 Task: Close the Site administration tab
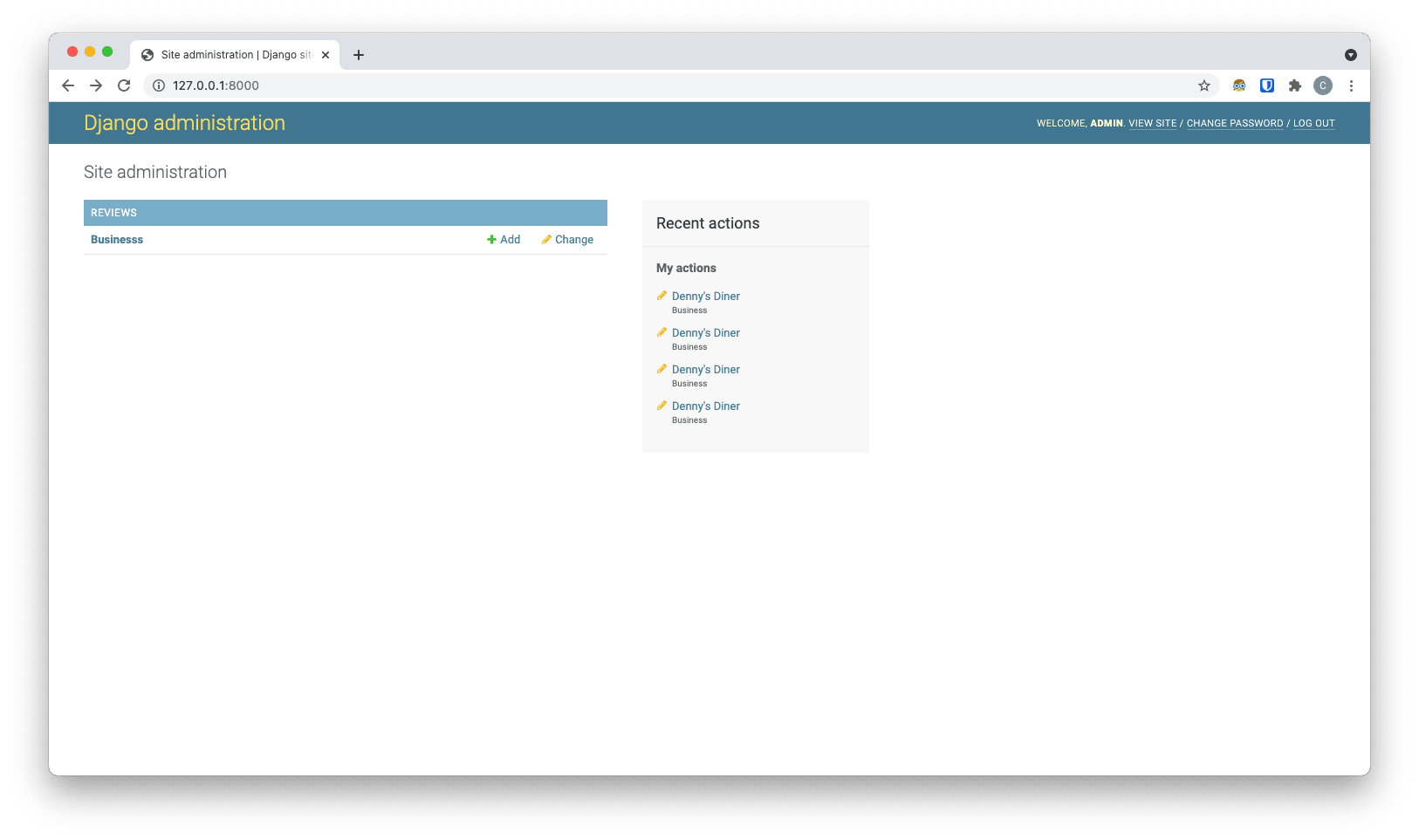326,55
